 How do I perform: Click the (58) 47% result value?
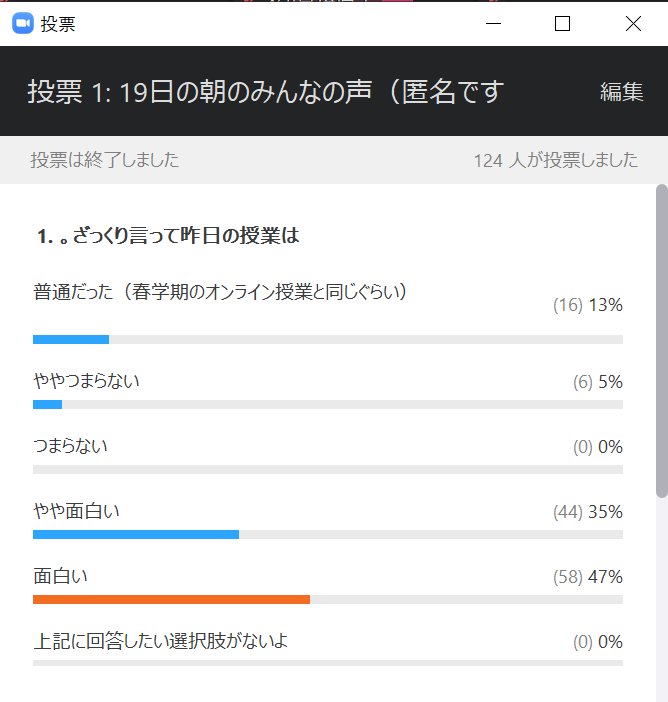click(x=588, y=577)
